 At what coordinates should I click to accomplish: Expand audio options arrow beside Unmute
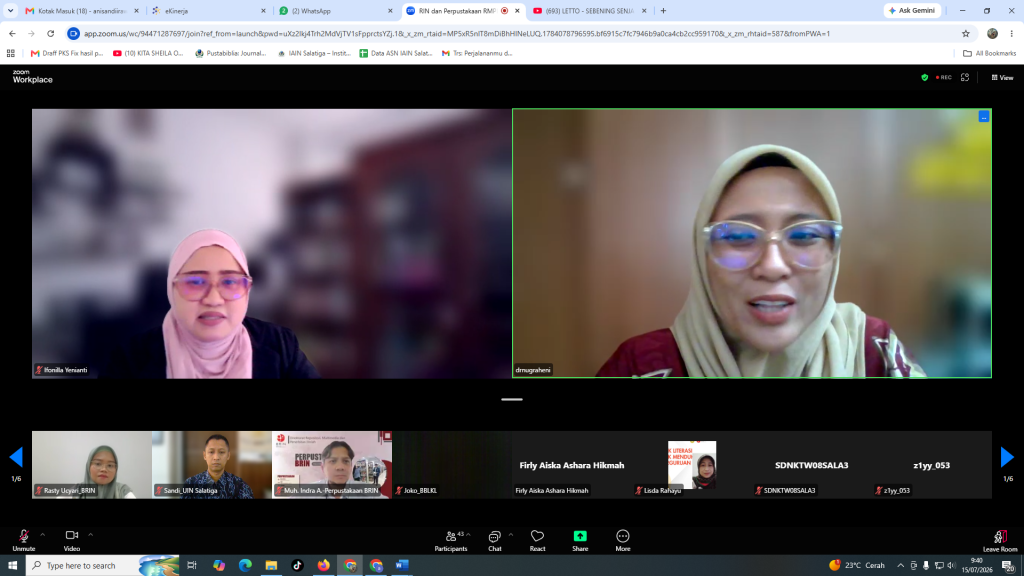point(43,535)
